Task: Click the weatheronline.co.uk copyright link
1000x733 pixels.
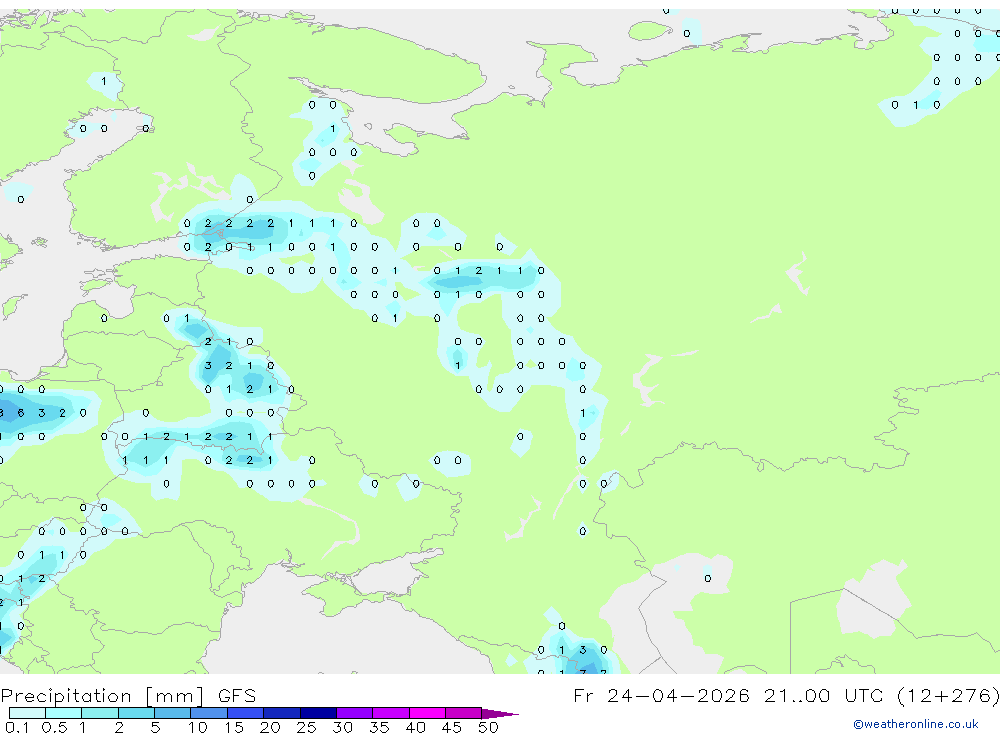Action: (x=916, y=724)
